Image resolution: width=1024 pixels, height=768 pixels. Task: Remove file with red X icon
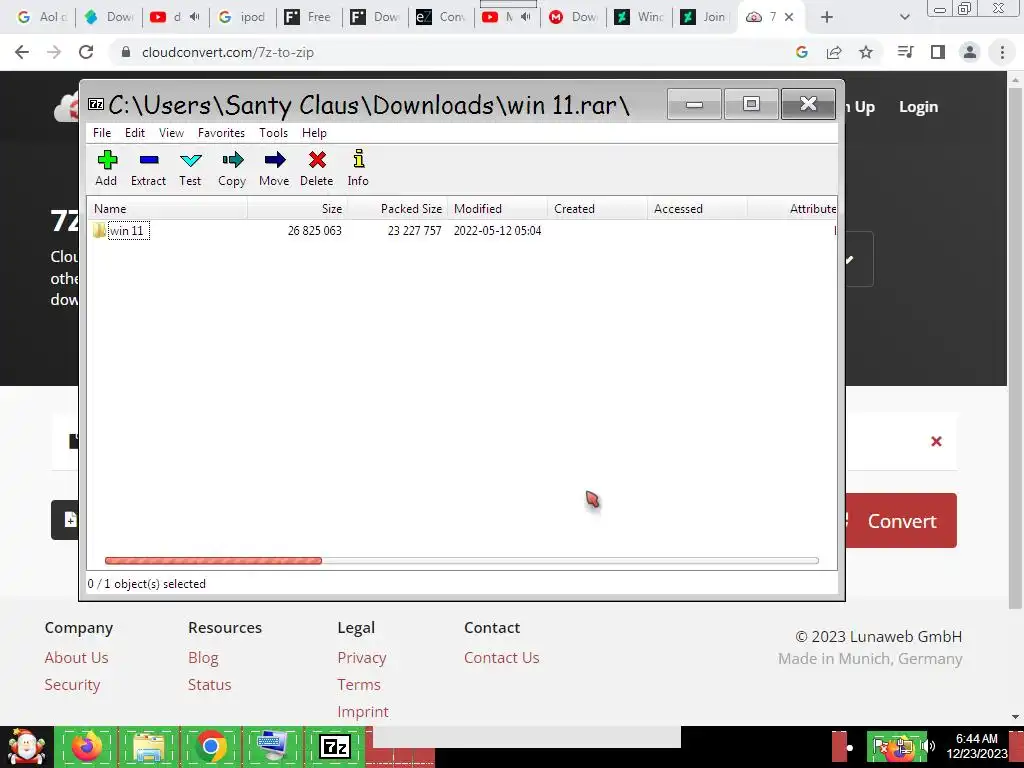tap(936, 441)
